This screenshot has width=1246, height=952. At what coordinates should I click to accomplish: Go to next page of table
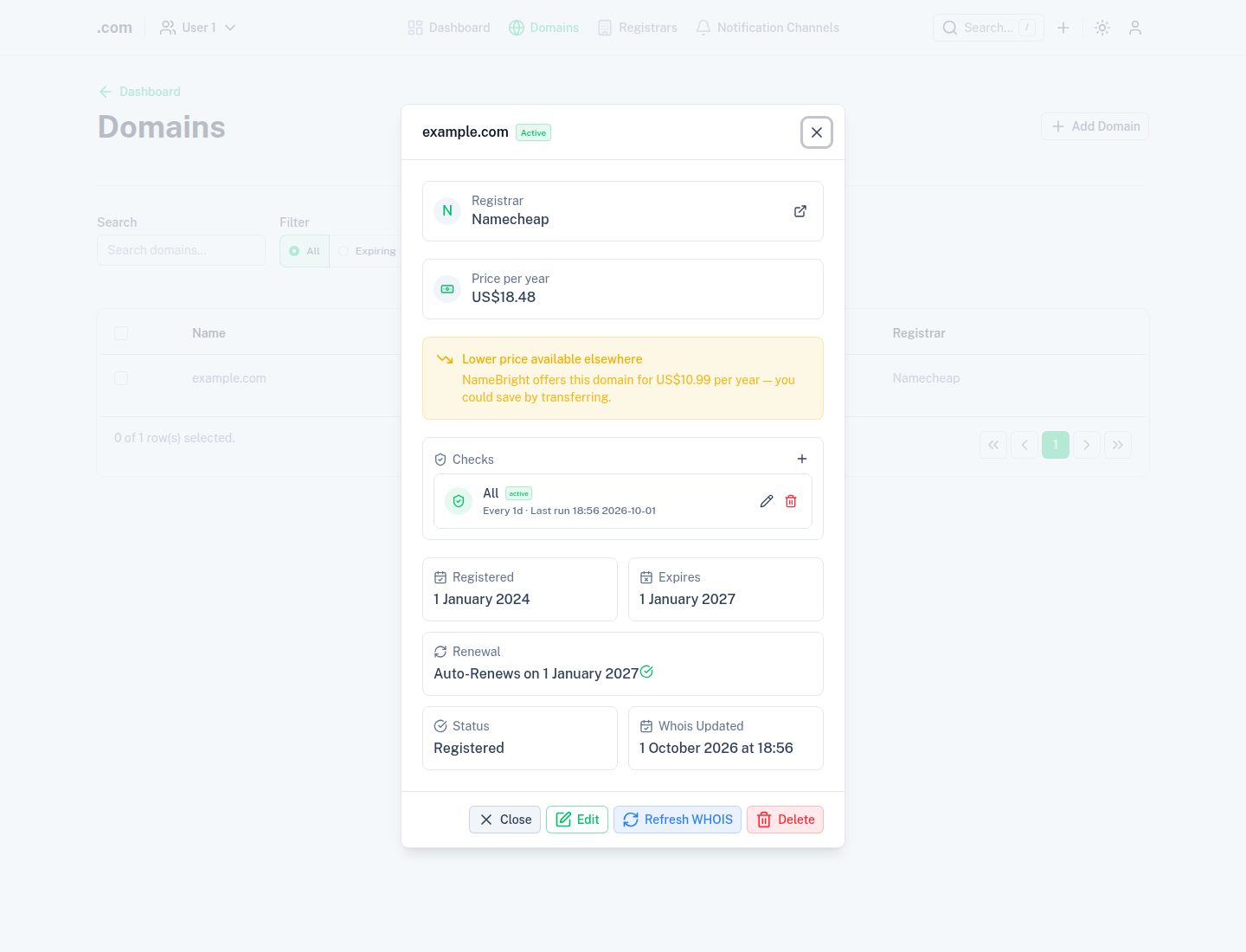(x=1087, y=445)
